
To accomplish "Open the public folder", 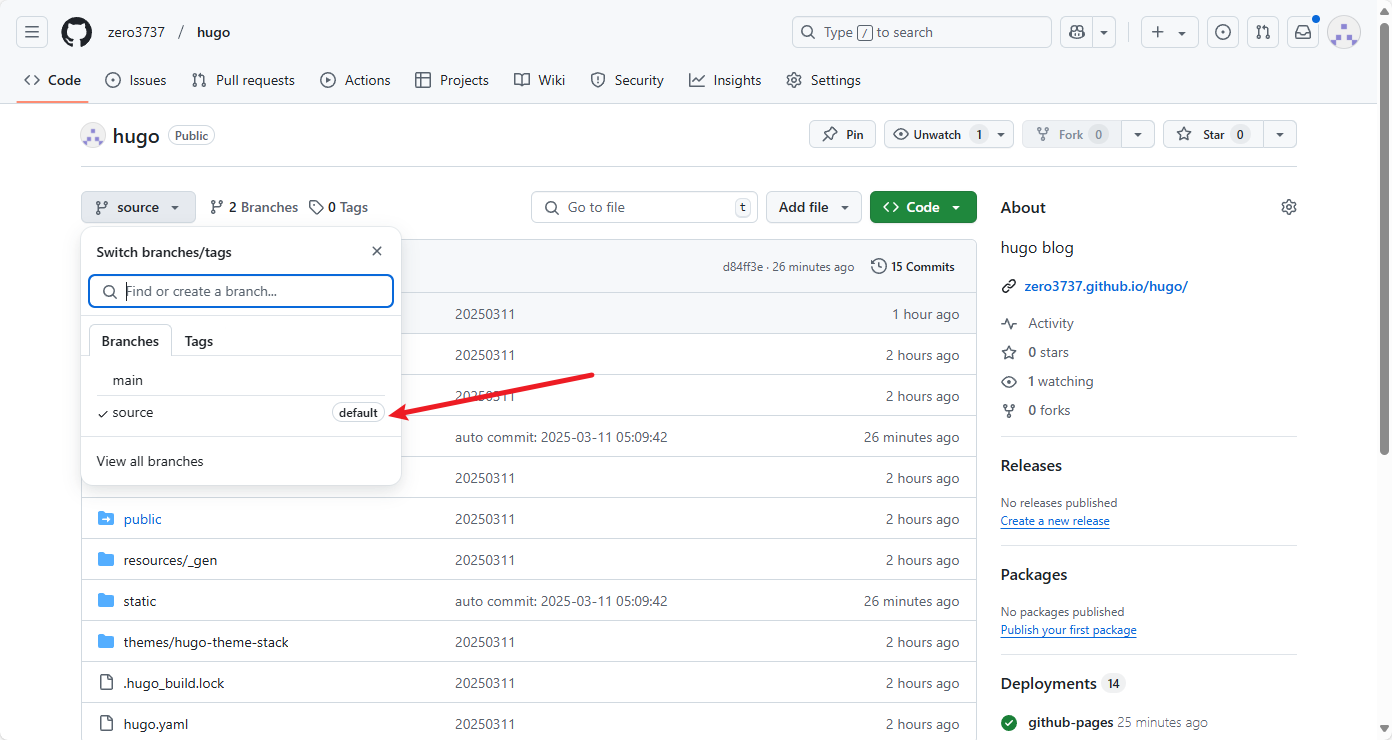I will [x=142, y=519].
